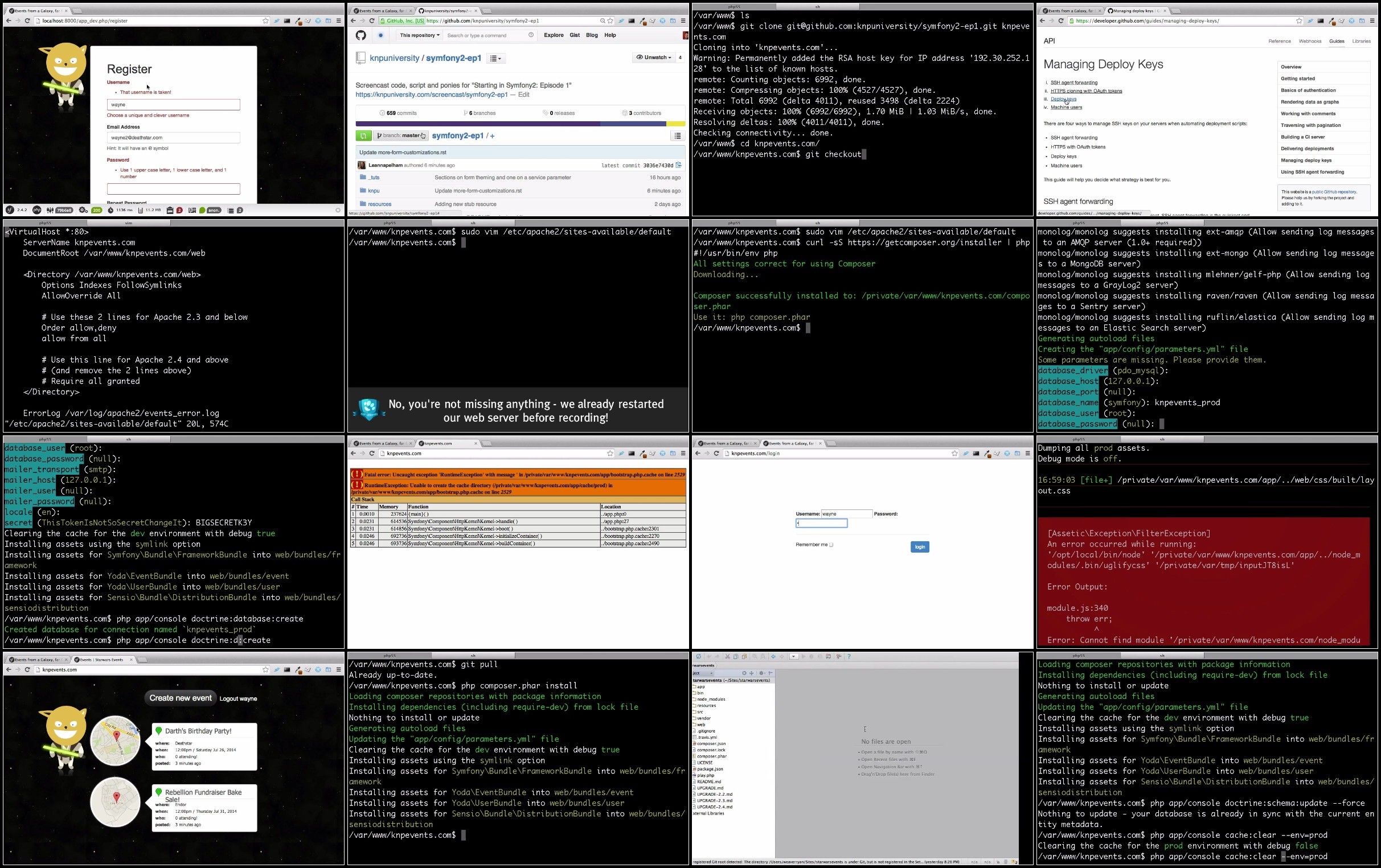Viewport: 1381px width, 868px height.
Task: Click the Password field on knpevents login
Action: coord(821,524)
